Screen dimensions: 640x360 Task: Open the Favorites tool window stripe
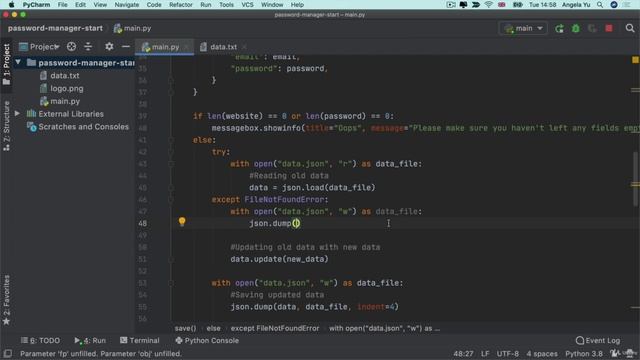click(6, 300)
